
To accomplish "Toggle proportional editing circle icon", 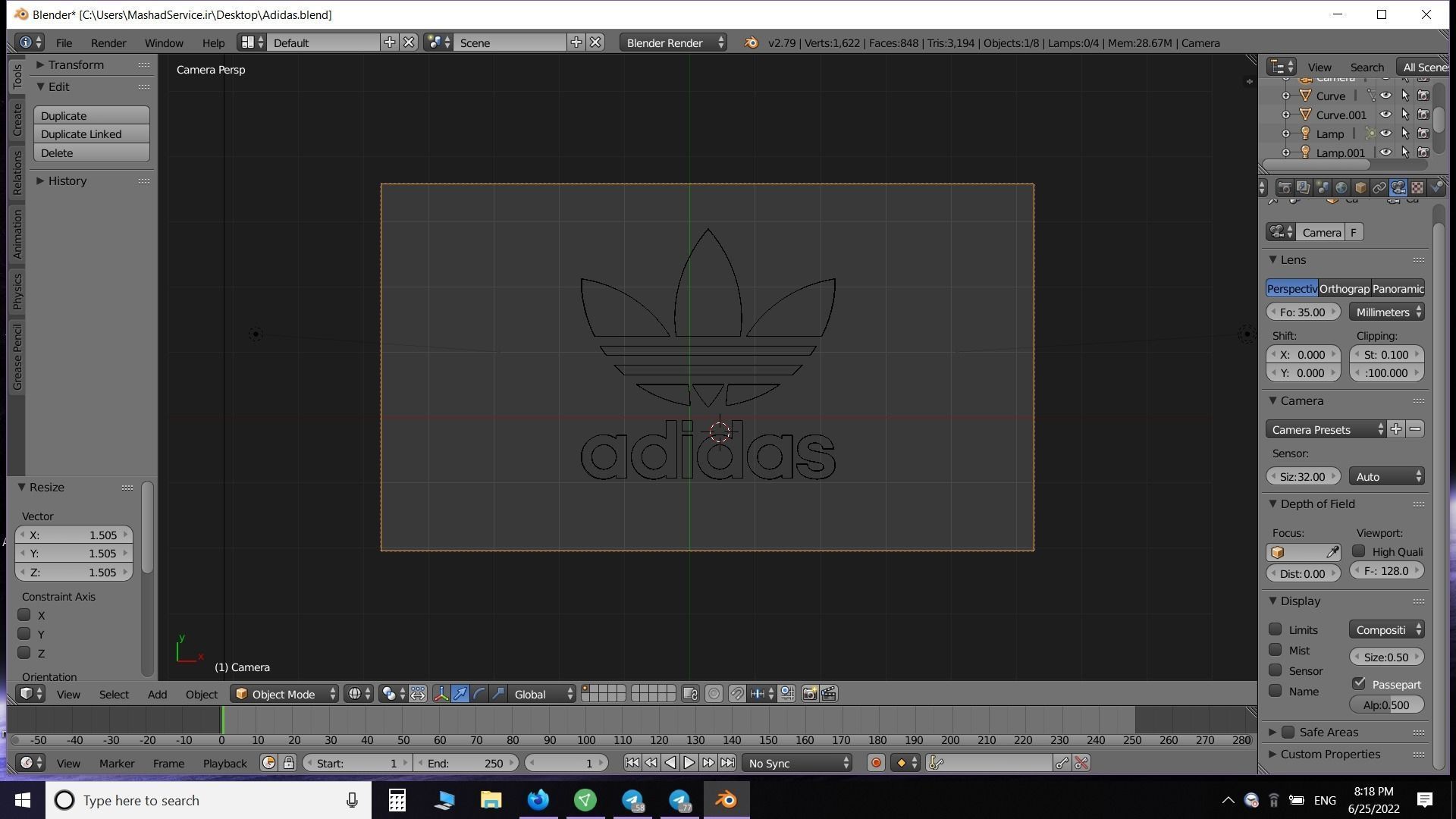I will [x=714, y=694].
